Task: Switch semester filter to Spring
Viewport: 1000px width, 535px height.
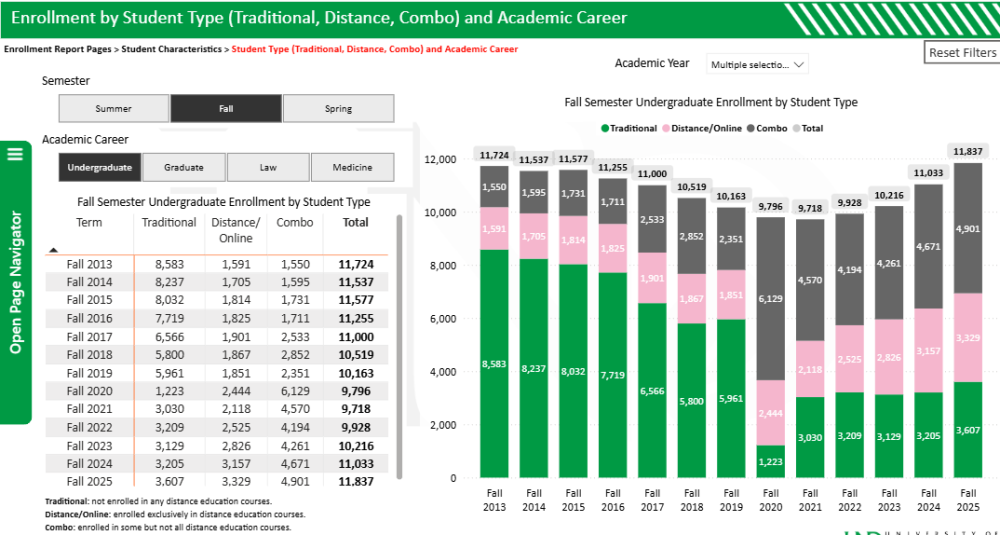Action: coord(338,108)
